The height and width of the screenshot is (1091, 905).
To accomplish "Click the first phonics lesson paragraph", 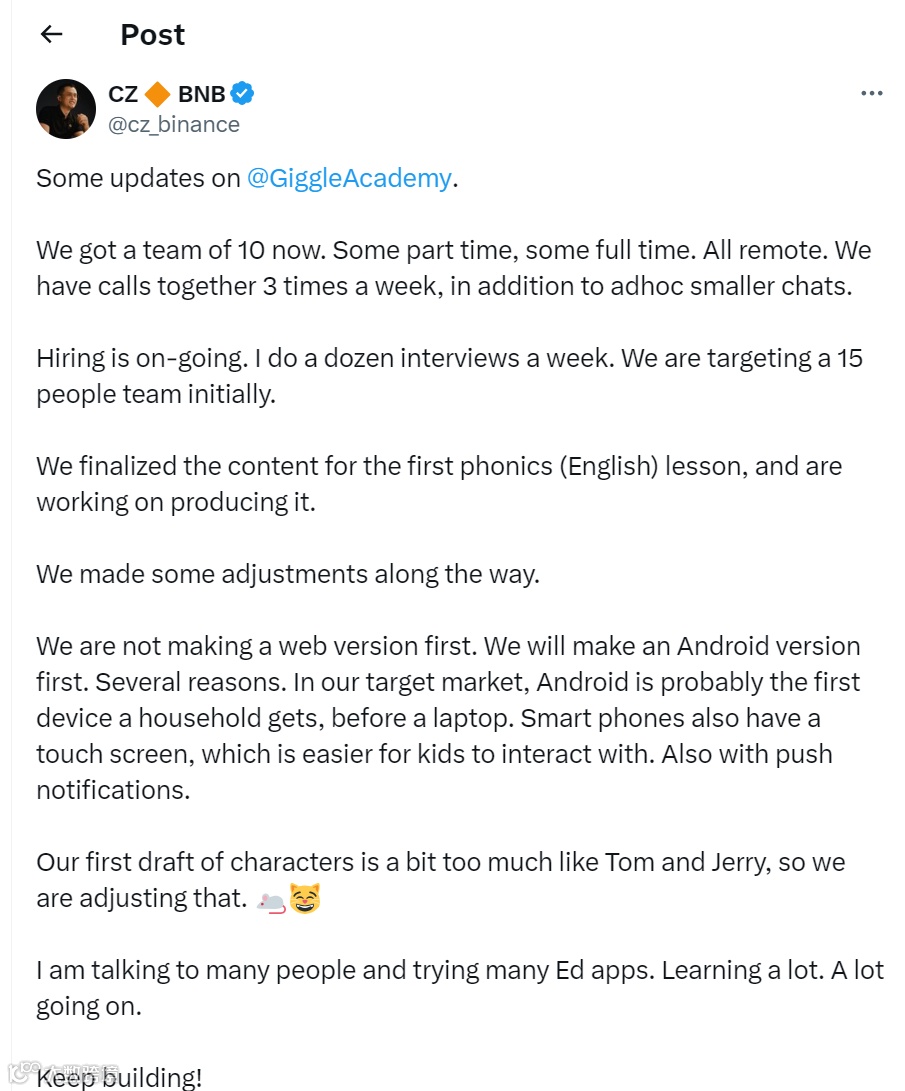I will [439, 484].
